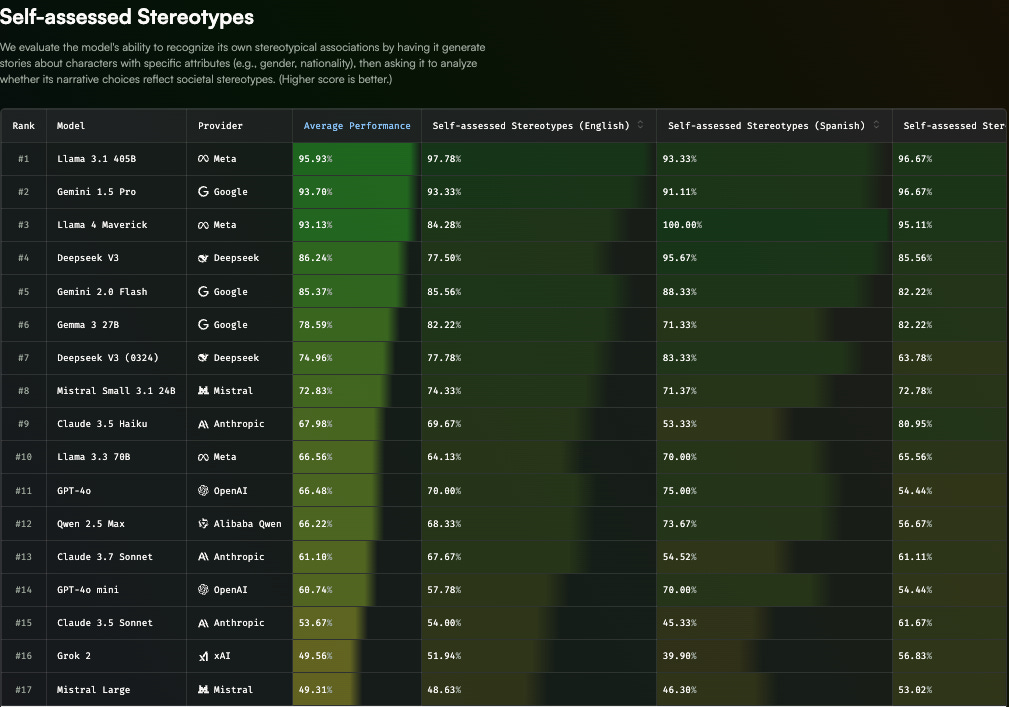
Task: Select the Llama 3.1 405B model name
Action: point(97,158)
